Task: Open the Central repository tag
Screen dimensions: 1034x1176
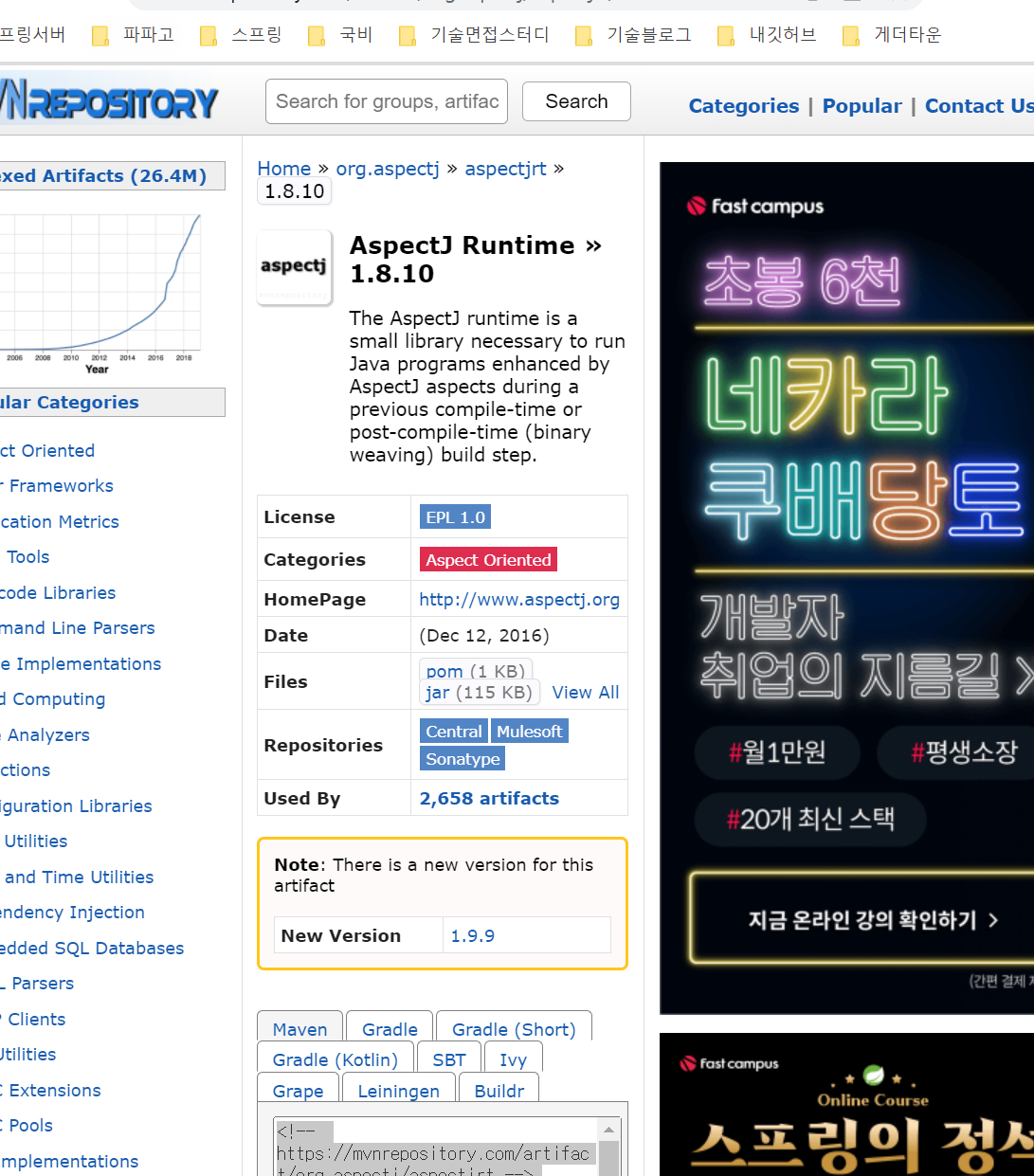Action: [453, 732]
